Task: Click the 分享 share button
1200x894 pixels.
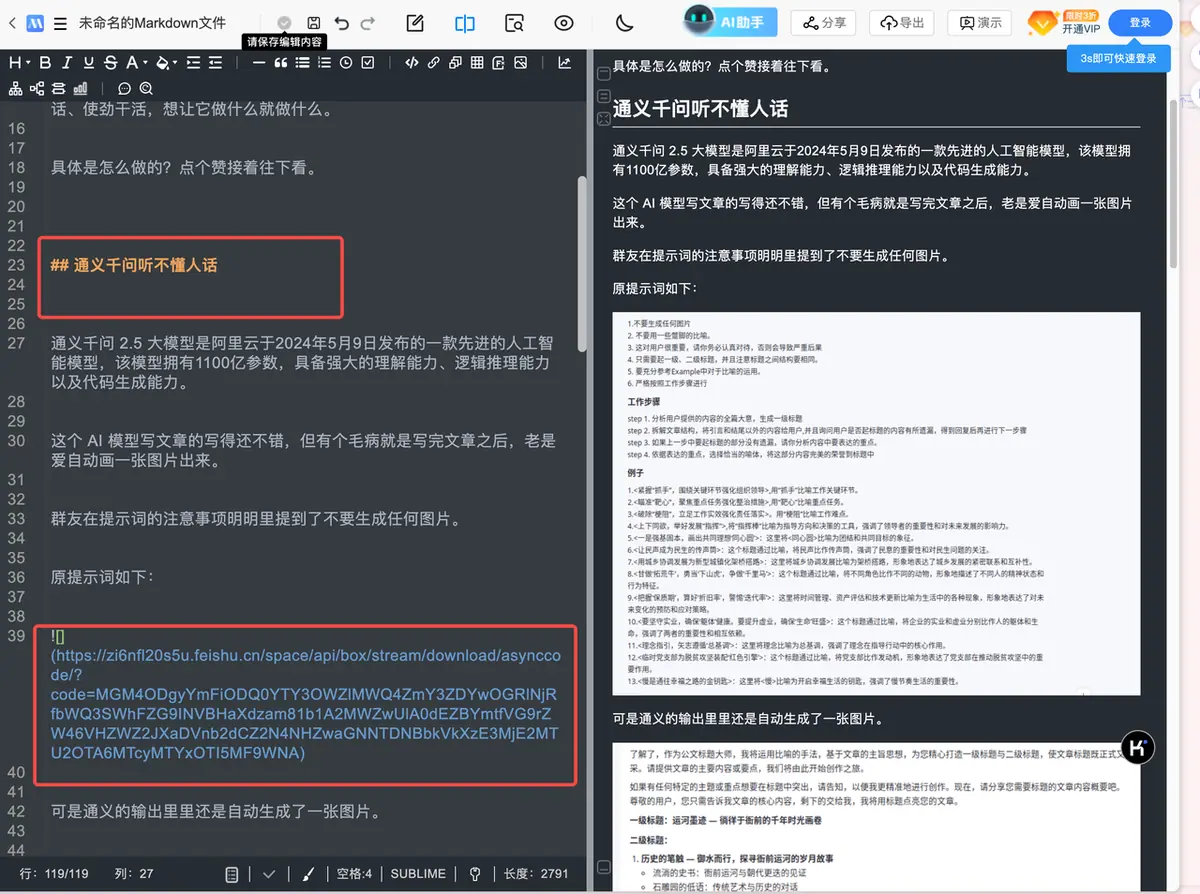Action: [x=823, y=23]
